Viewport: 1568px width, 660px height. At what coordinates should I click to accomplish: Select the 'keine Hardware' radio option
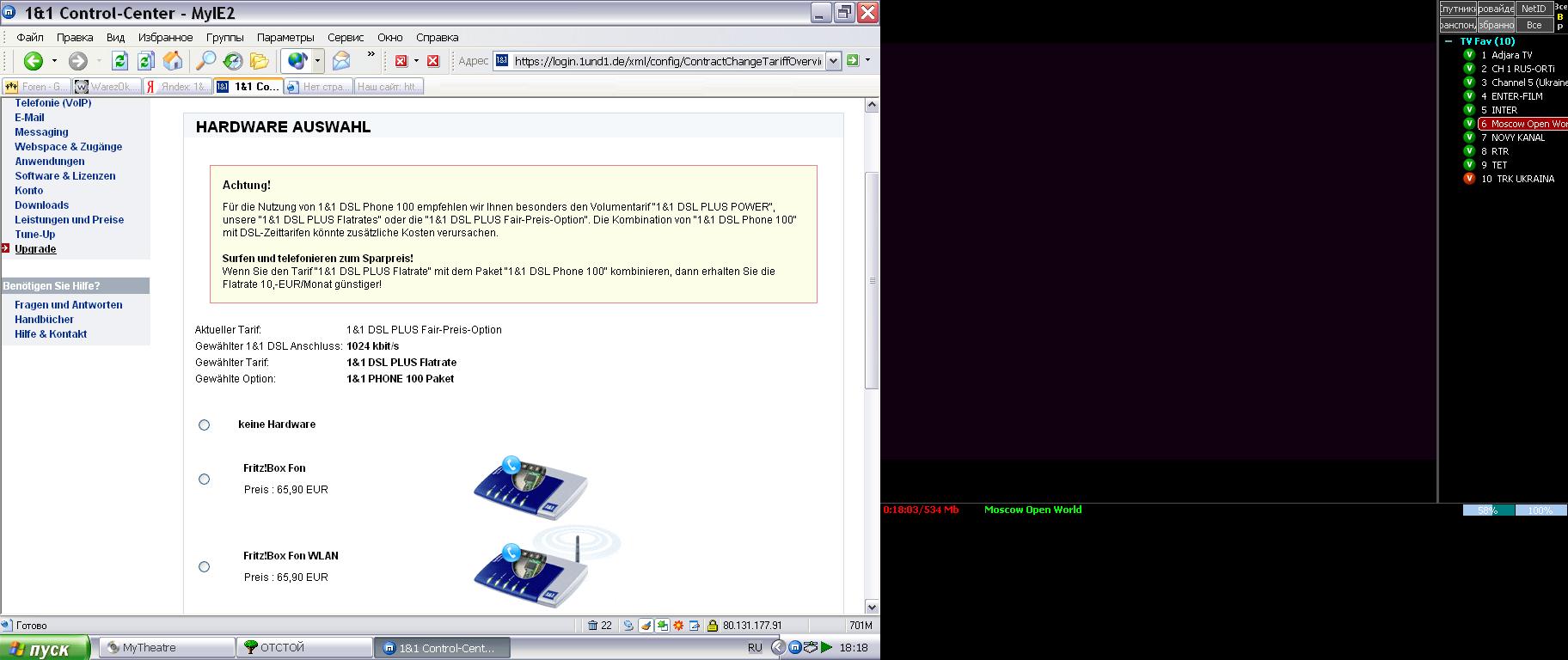[204, 425]
